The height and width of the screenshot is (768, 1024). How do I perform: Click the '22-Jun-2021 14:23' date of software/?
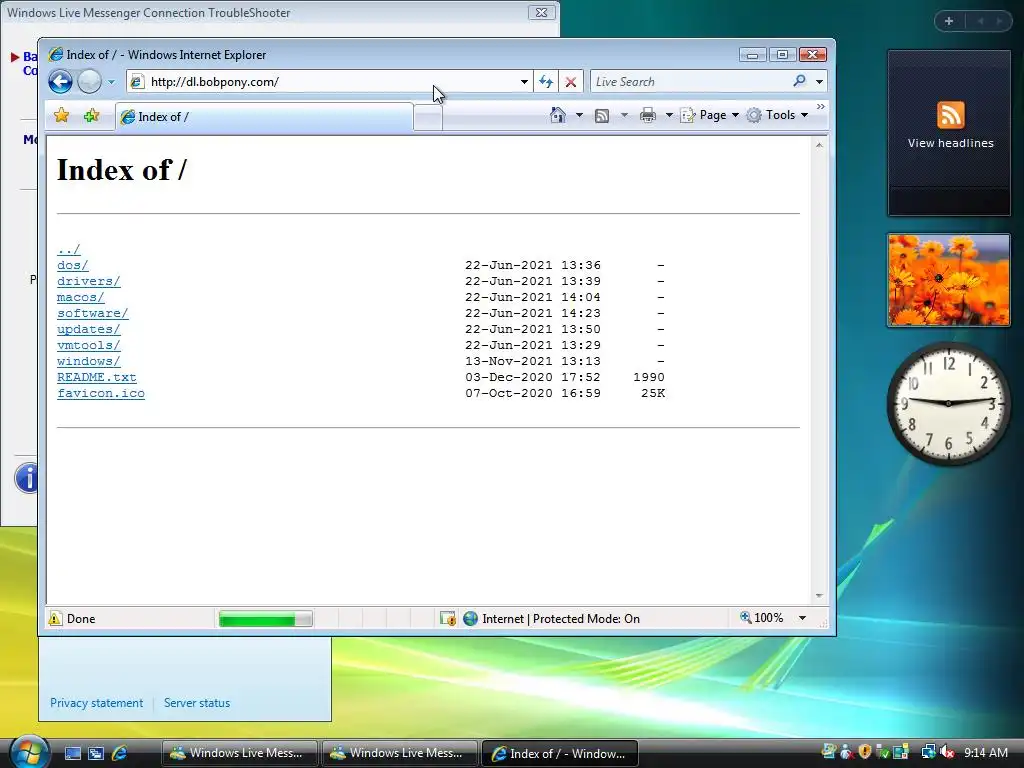coord(532,313)
